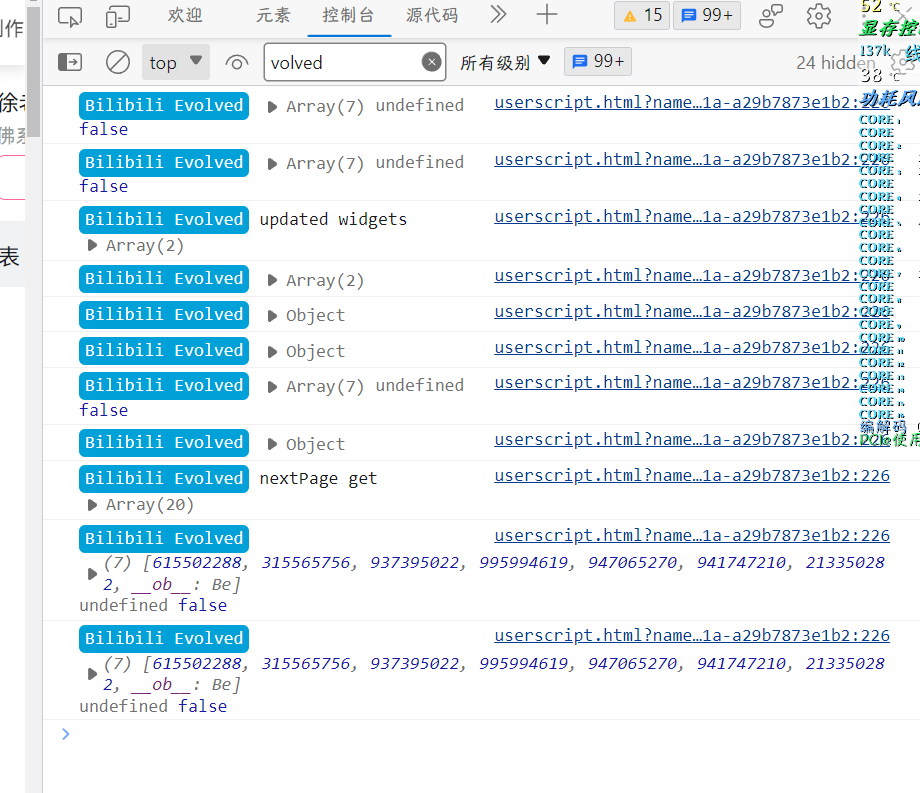920x793 pixels.
Task: Show the console sidebar icon
Action: coord(69,61)
